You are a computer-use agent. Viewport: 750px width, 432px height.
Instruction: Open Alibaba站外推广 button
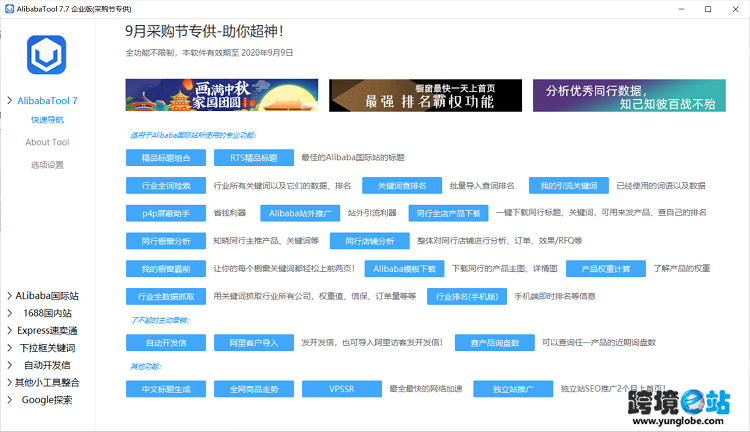click(300, 213)
